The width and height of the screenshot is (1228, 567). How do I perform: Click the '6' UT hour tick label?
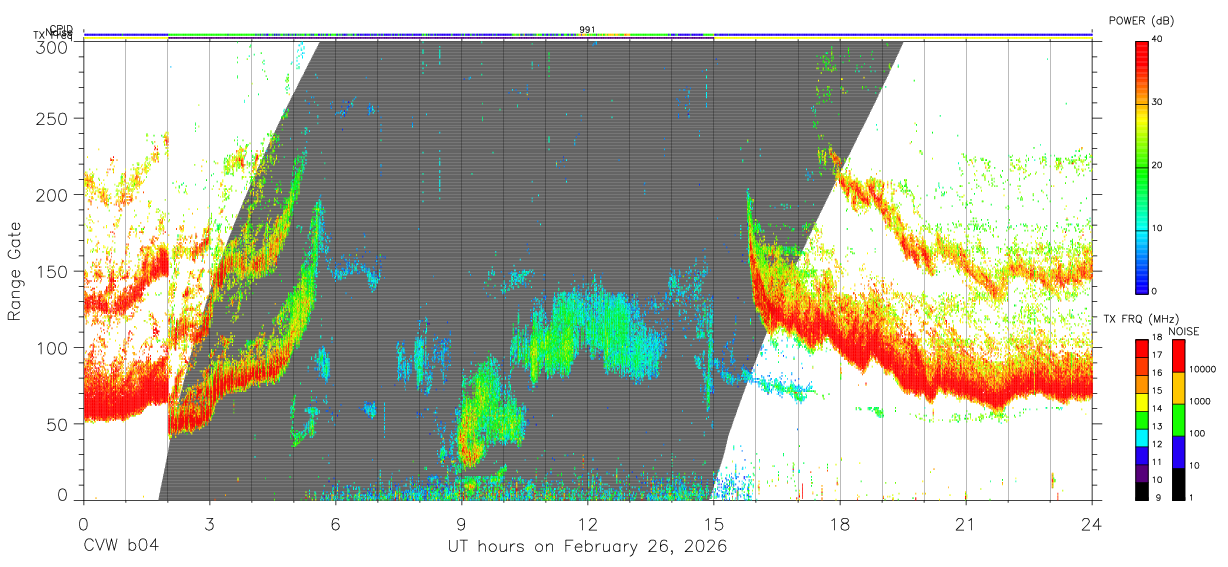coord(335,524)
